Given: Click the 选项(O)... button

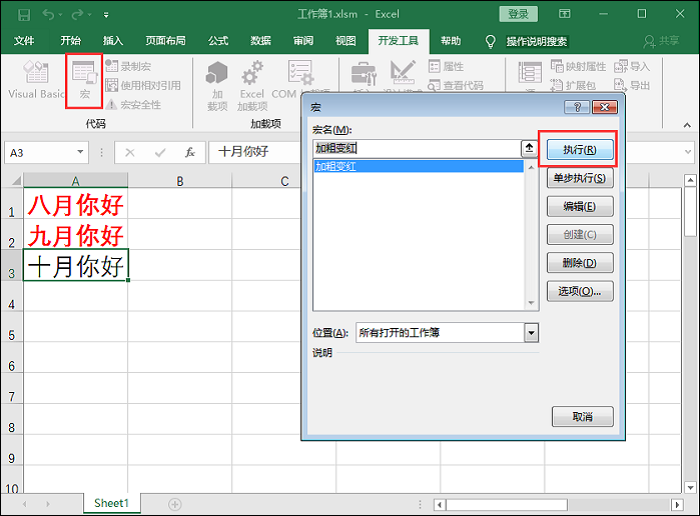Looking at the screenshot, I should pyautogui.click(x=580, y=291).
